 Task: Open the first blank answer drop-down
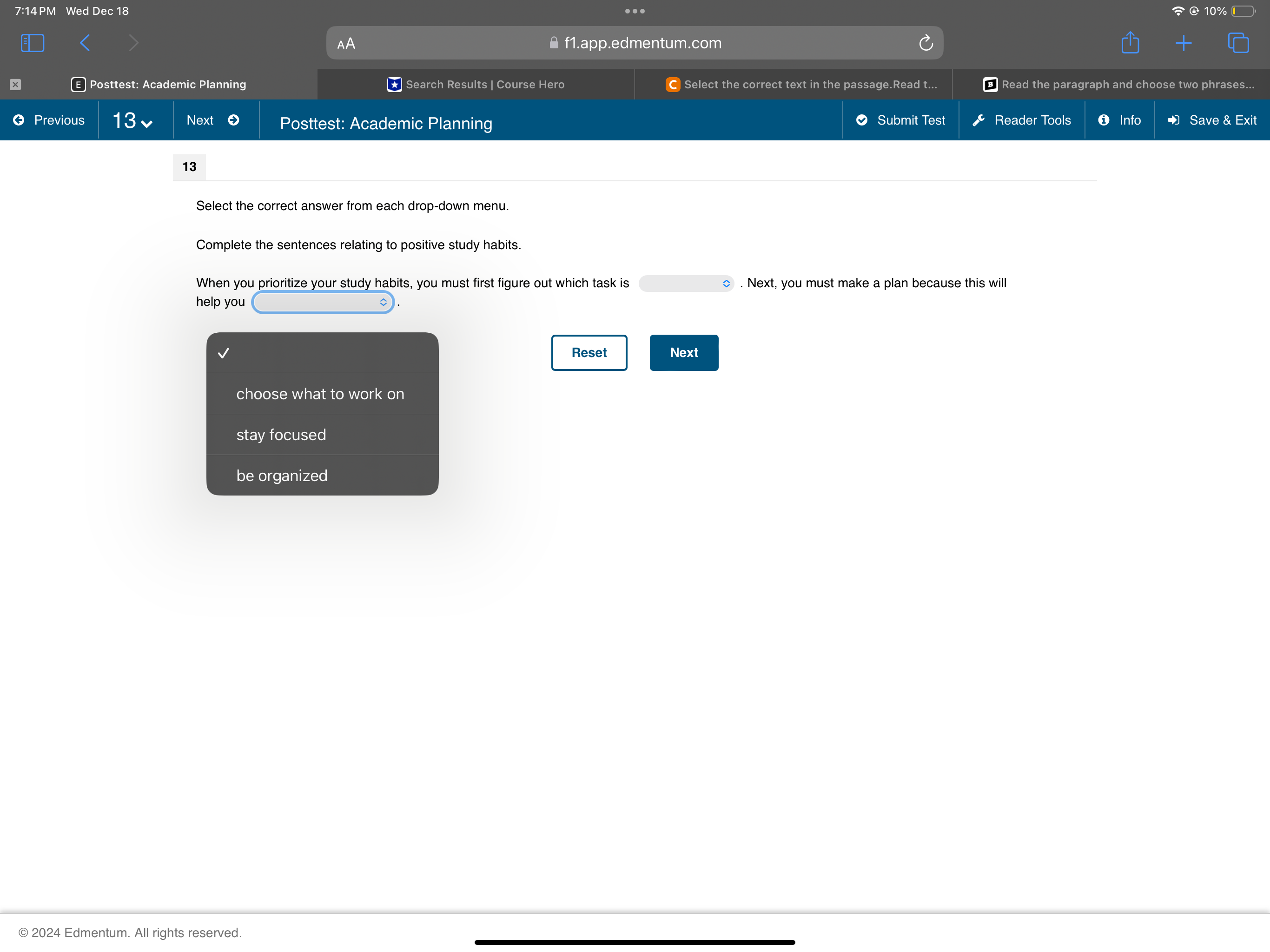pyautogui.click(x=686, y=284)
